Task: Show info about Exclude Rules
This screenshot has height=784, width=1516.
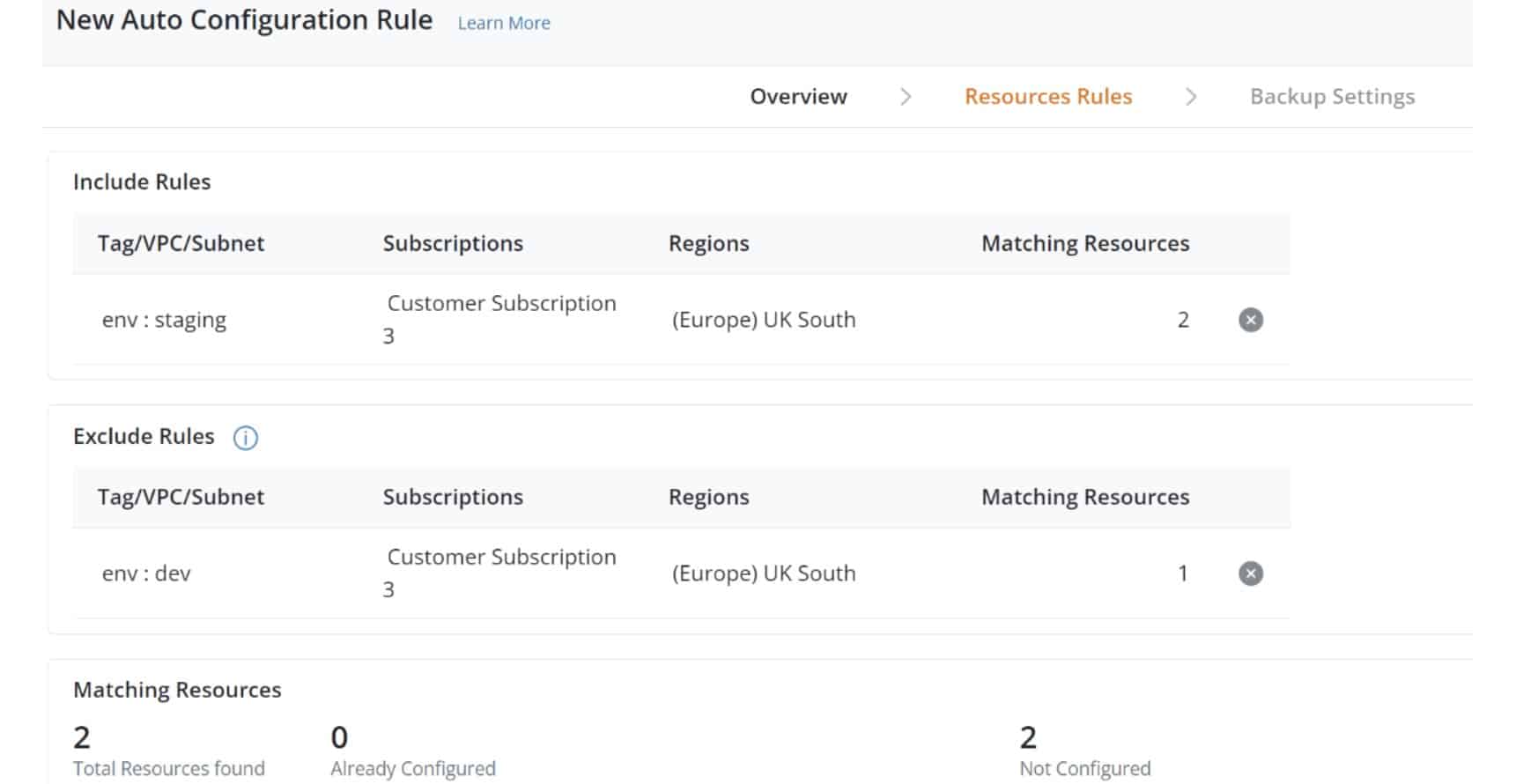Action: point(245,438)
